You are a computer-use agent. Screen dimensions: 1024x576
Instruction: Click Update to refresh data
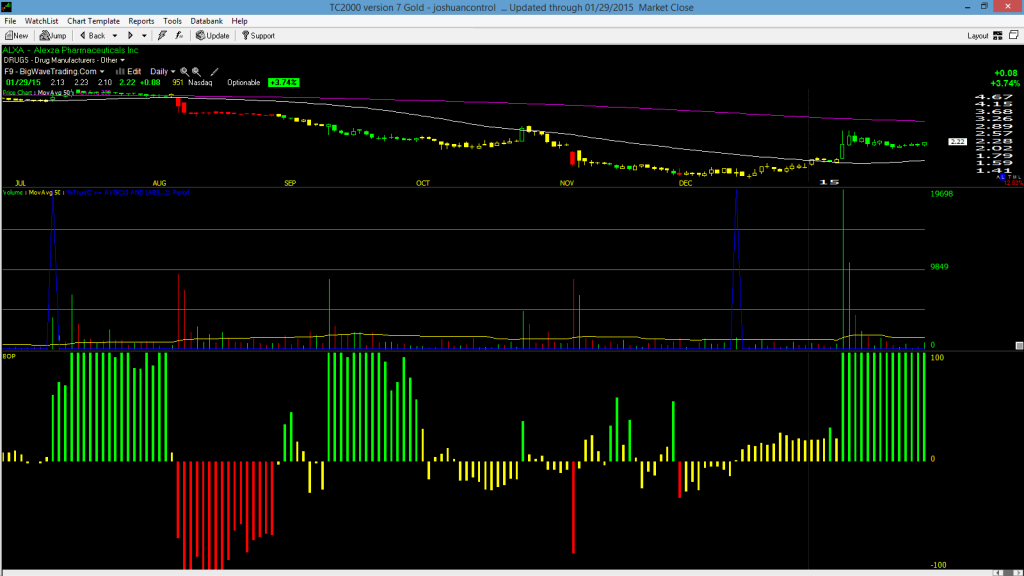[212, 36]
